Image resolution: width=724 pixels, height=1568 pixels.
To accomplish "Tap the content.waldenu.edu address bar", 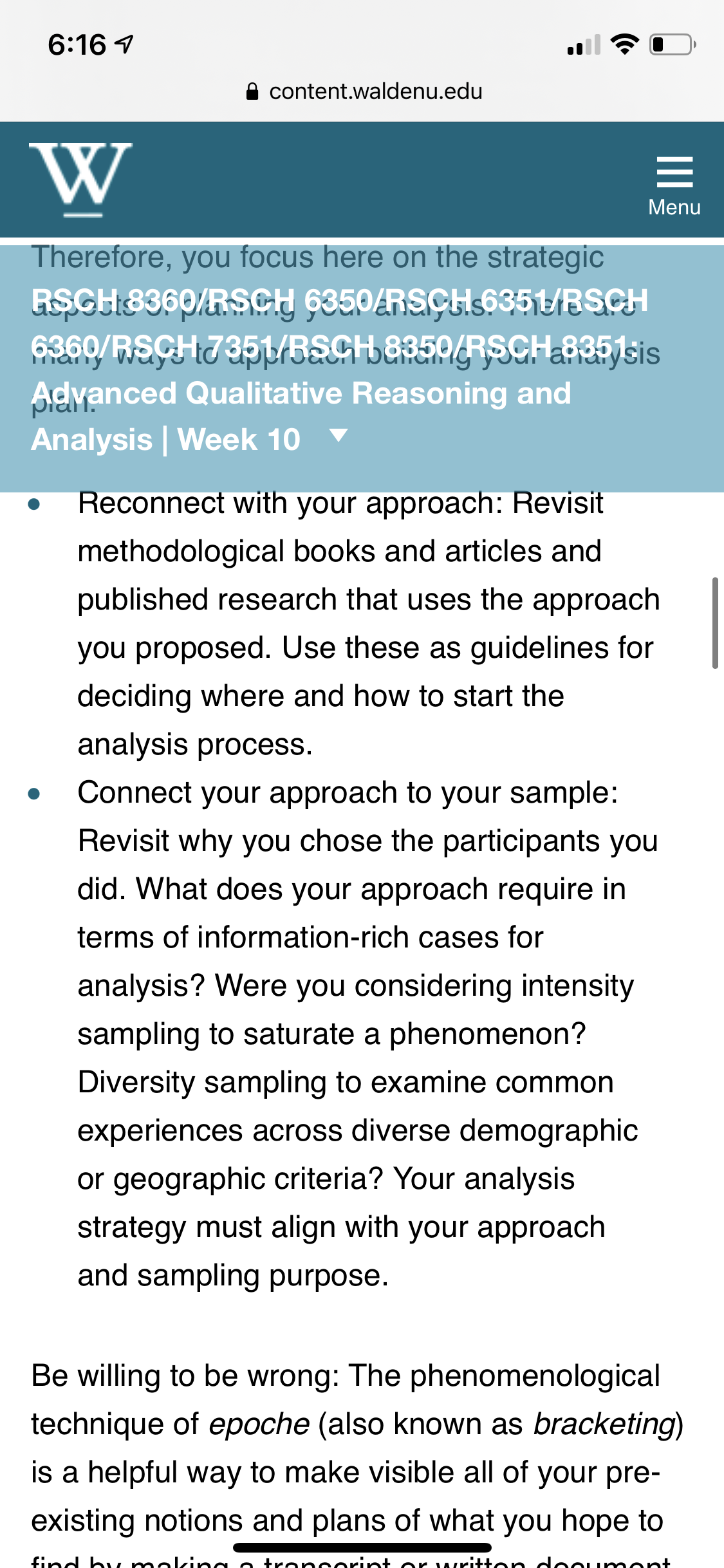I will pyautogui.click(x=364, y=91).
